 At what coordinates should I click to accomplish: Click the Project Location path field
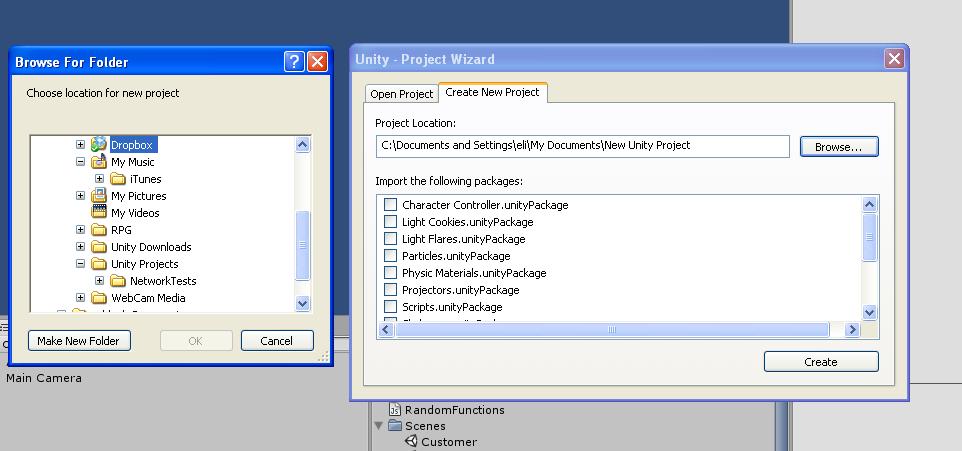[582, 146]
